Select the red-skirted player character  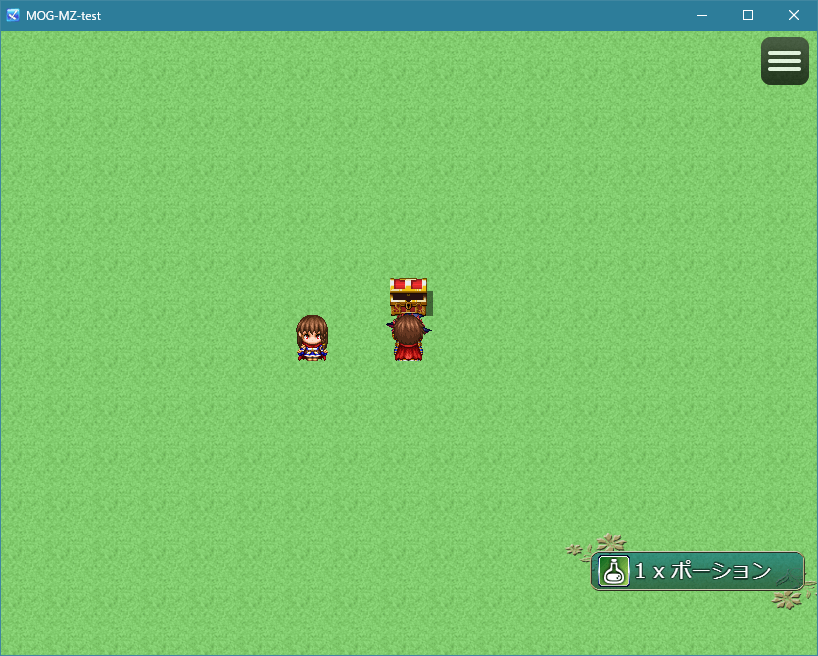tap(408, 338)
